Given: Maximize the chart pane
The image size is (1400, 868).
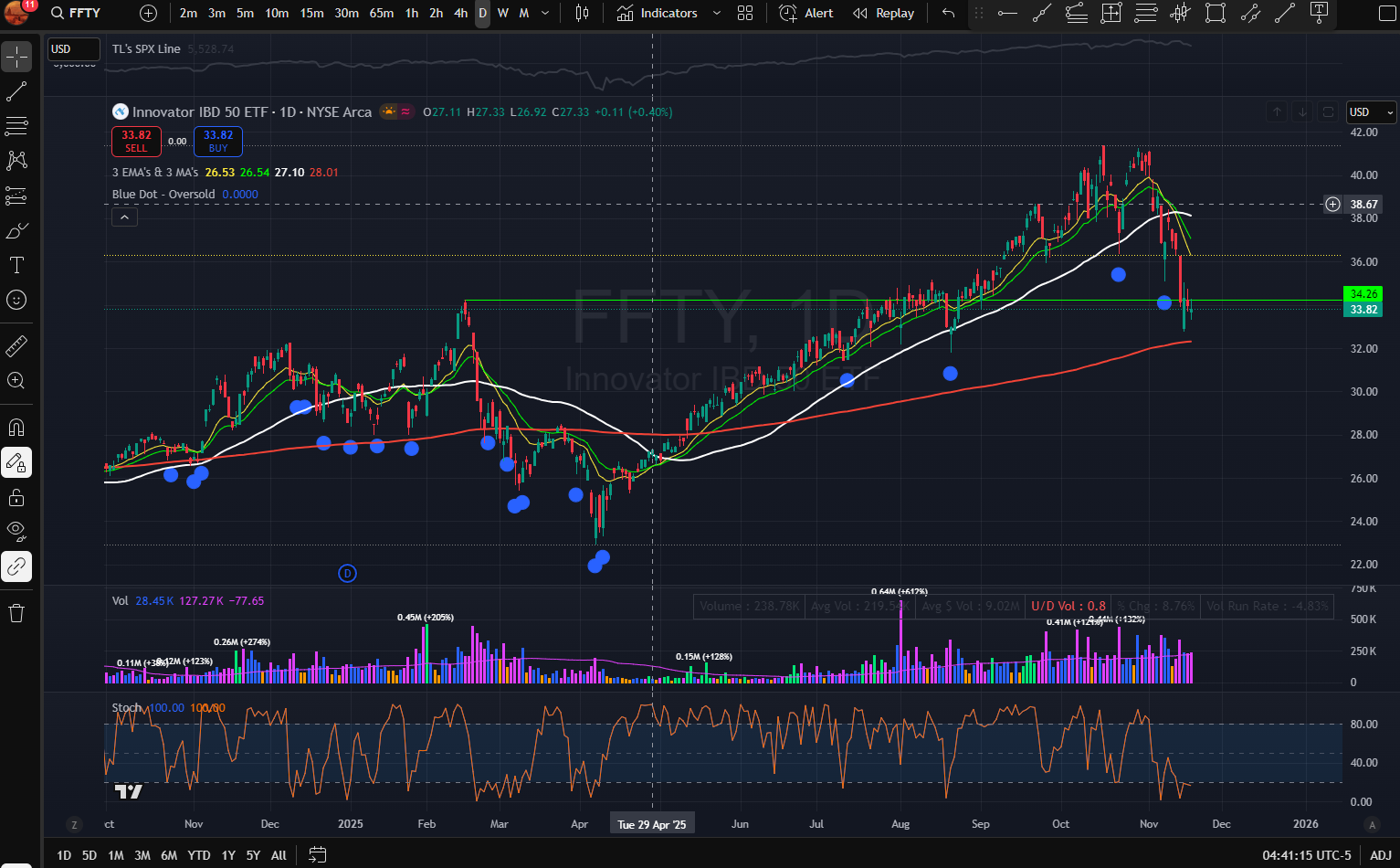Looking at the screenshot, I should click(x=1328, y=111).
